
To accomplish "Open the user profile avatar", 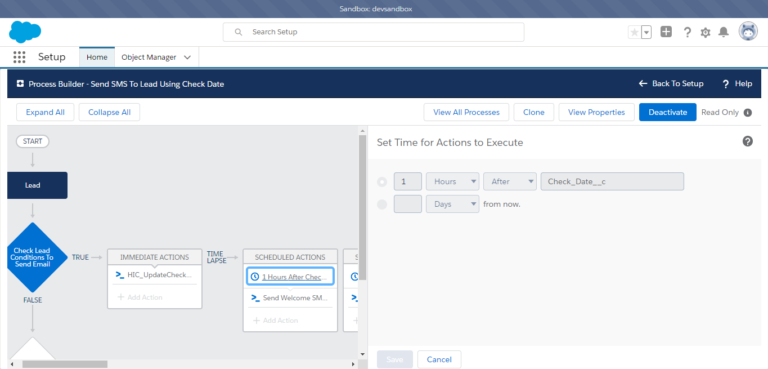I will tap(748, 31).
